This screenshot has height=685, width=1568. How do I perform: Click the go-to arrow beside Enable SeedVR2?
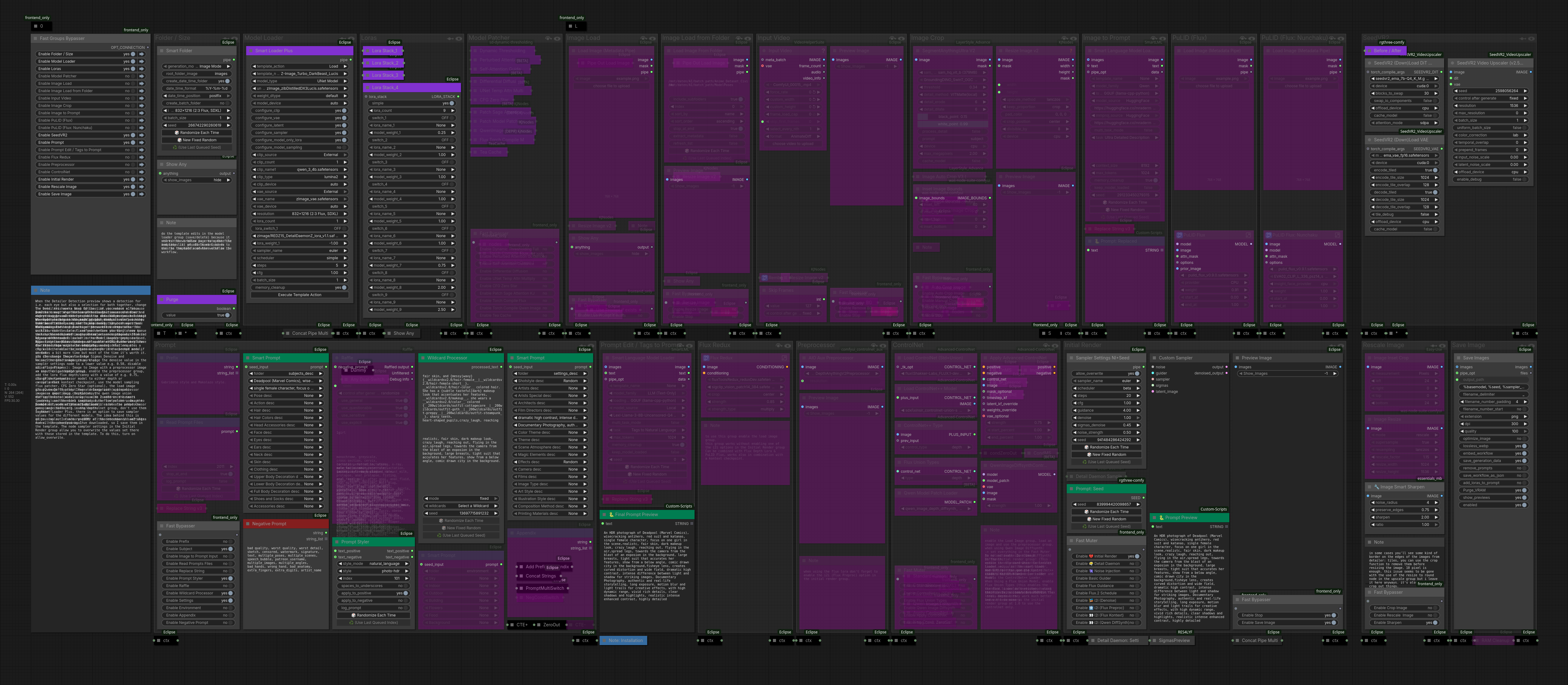tap(142, 135)
